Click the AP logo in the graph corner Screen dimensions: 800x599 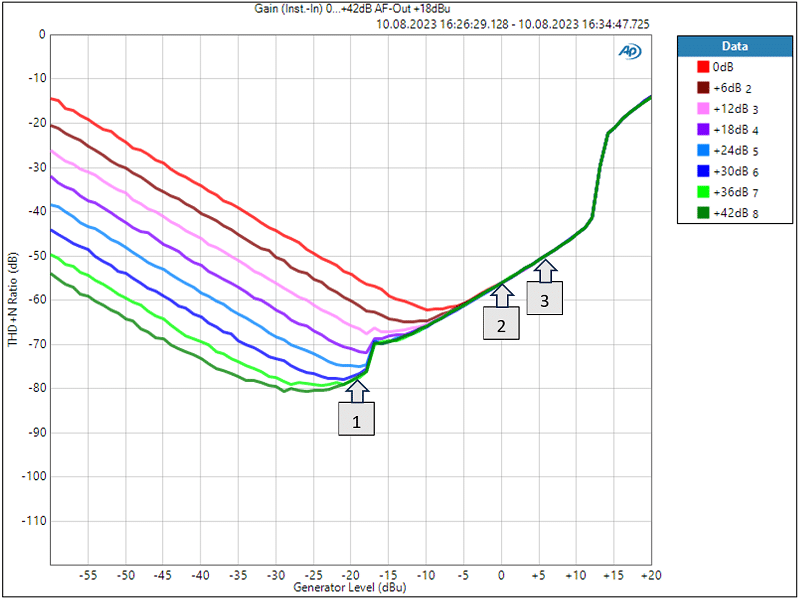pyautogui.click(x=630, y=51)
